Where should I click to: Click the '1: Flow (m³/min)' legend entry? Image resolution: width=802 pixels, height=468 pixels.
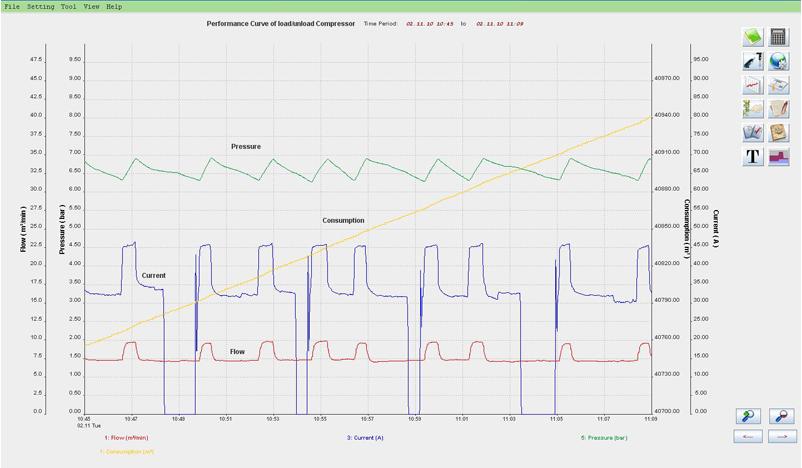click(126, 437)
